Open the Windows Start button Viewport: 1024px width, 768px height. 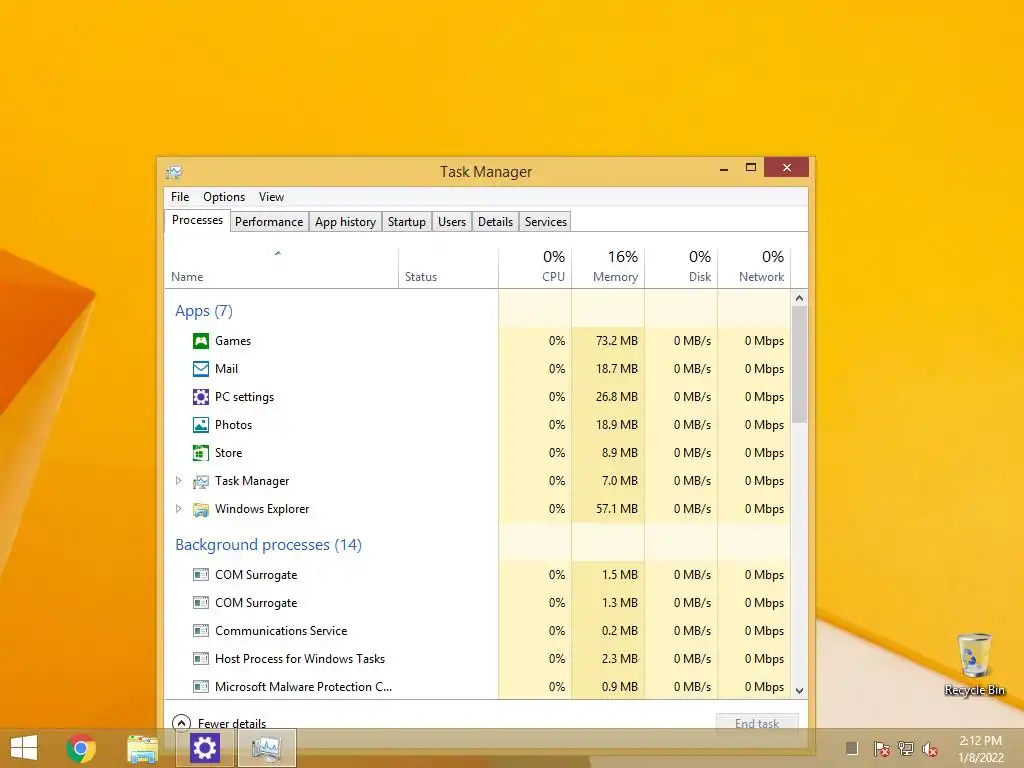pos(24,748)
